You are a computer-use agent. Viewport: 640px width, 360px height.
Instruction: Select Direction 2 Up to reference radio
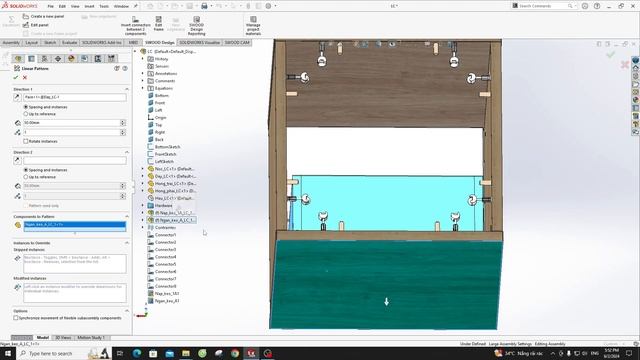[x=26, y=177]
